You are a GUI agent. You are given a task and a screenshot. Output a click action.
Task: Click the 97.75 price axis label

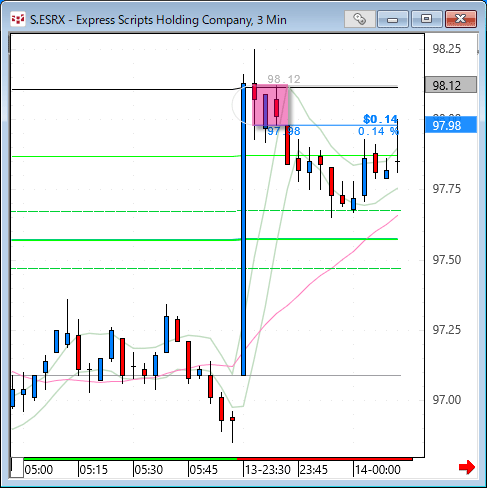point(447,189)
